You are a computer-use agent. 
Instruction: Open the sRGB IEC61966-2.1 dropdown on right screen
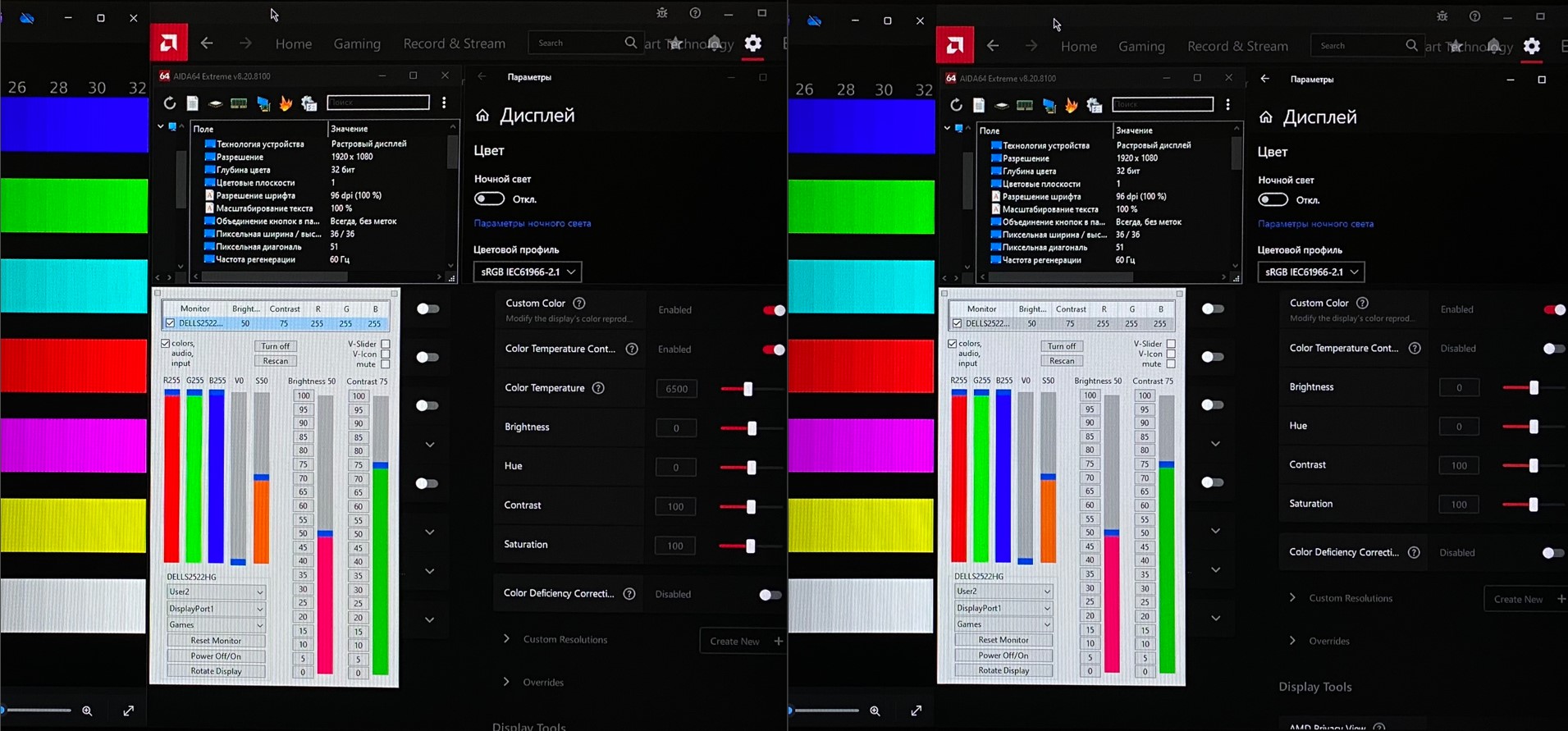(x=1311, y=272)
